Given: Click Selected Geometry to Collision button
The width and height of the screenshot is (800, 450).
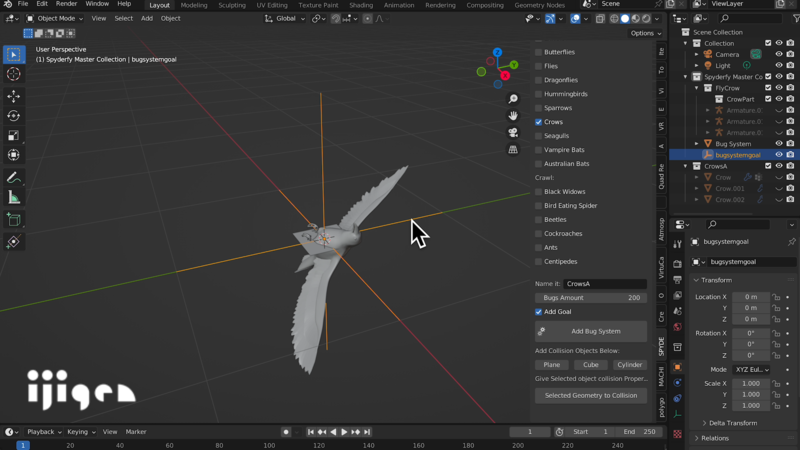Looking at the screenshot, I should click(x=591, y=395).
